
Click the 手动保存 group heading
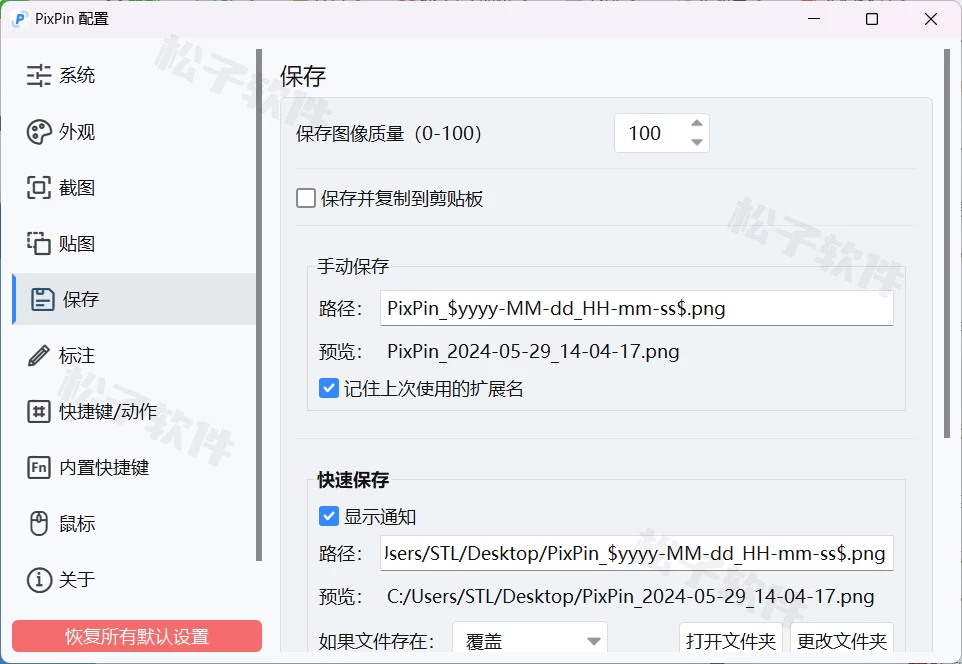tap(353, 266)
